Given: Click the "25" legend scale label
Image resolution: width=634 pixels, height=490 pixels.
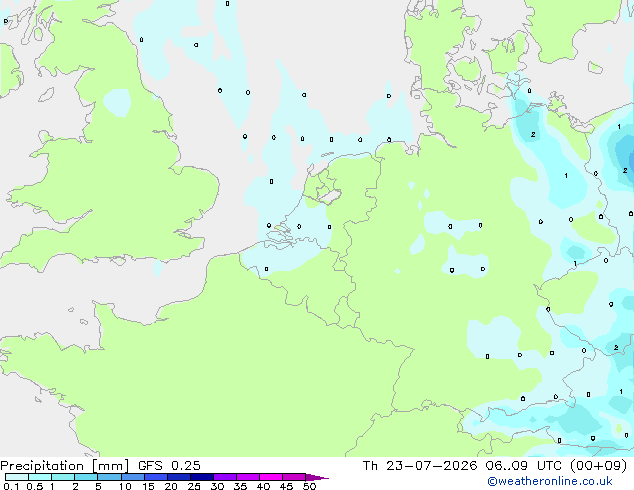Looking at the screenshot, I should [x=194, y=486].
